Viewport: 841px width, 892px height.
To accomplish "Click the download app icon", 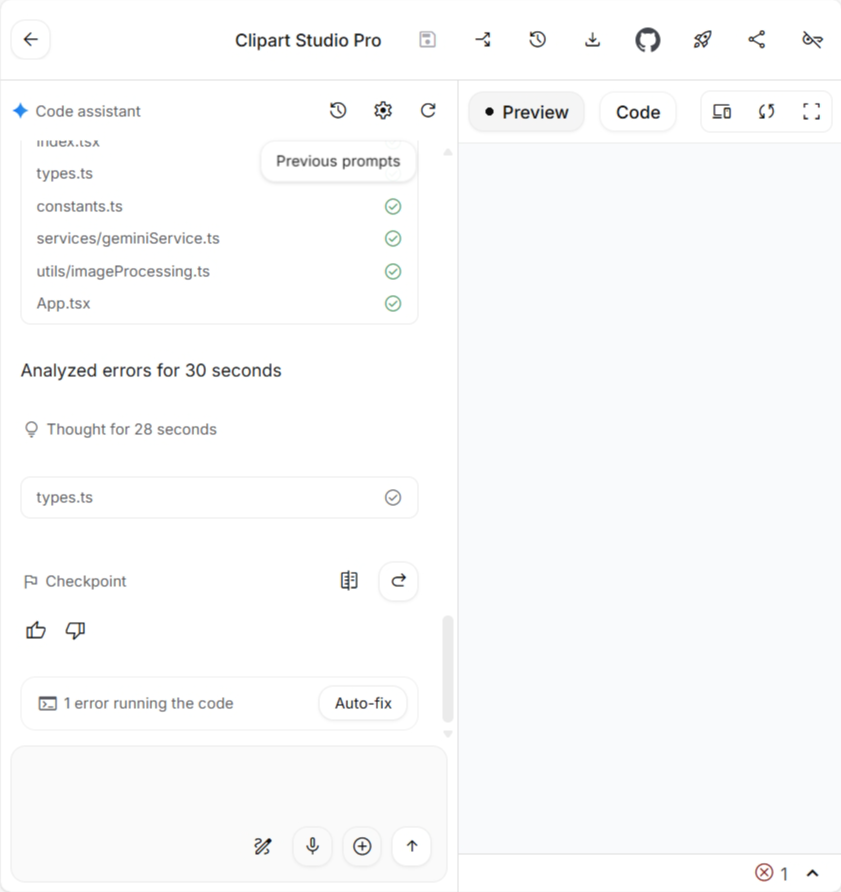I will click(x=592, y=40).
